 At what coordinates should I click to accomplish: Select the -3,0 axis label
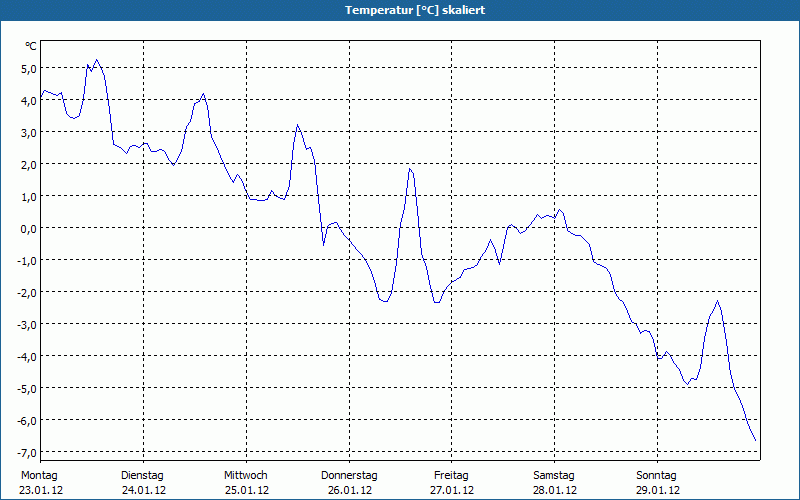27,324
